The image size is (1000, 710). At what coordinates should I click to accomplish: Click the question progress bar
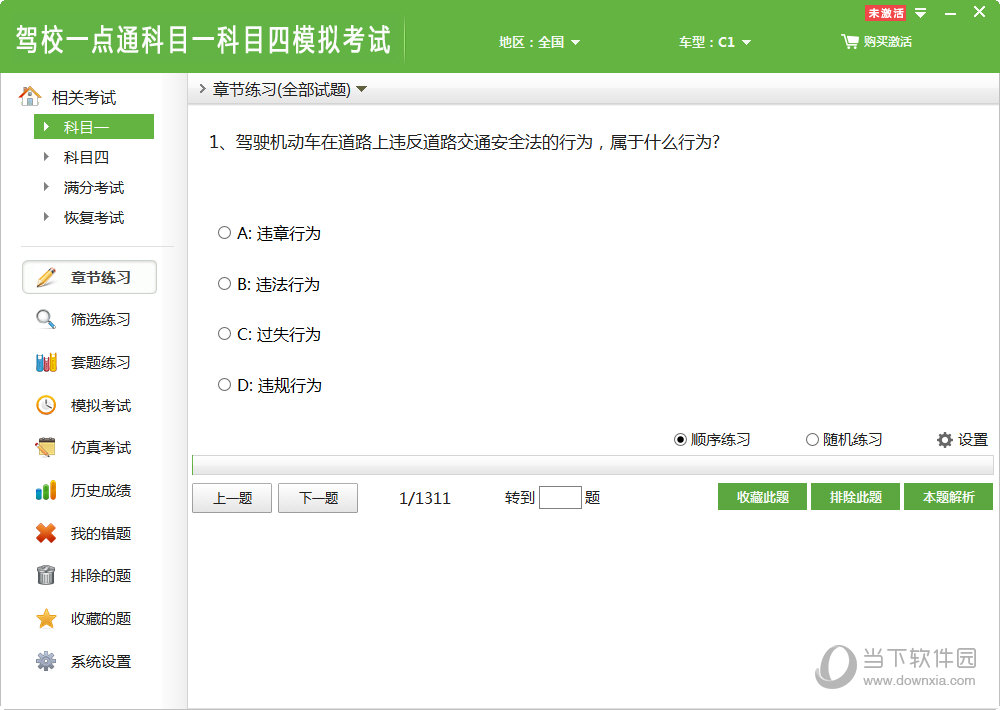click(592, 465)
